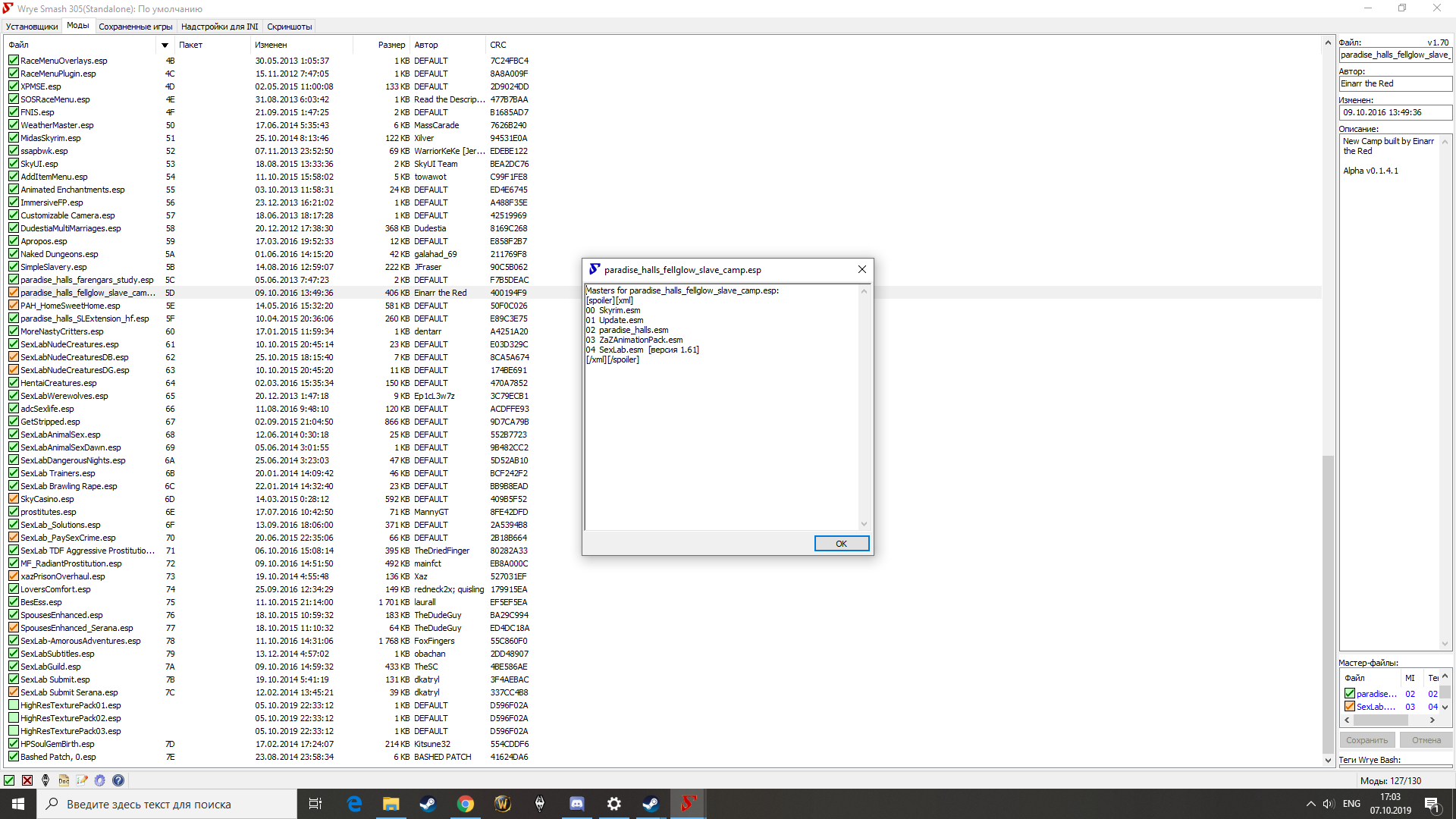This screenshot has width=1456, height=819.
Task: Open Discord from the Windows taskbar
Action: tap(577, 804)
